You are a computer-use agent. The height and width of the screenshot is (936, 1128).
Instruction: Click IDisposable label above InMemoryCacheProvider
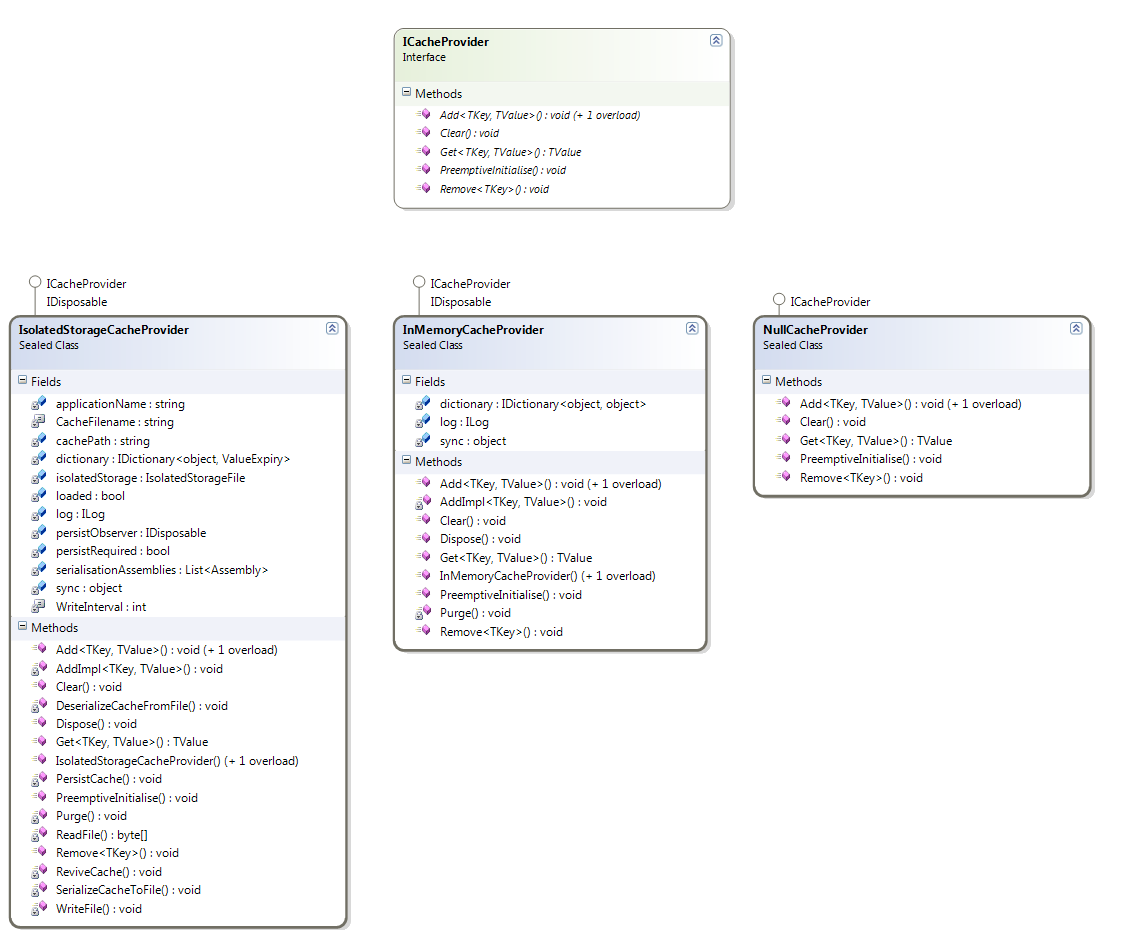coord(460,302)
